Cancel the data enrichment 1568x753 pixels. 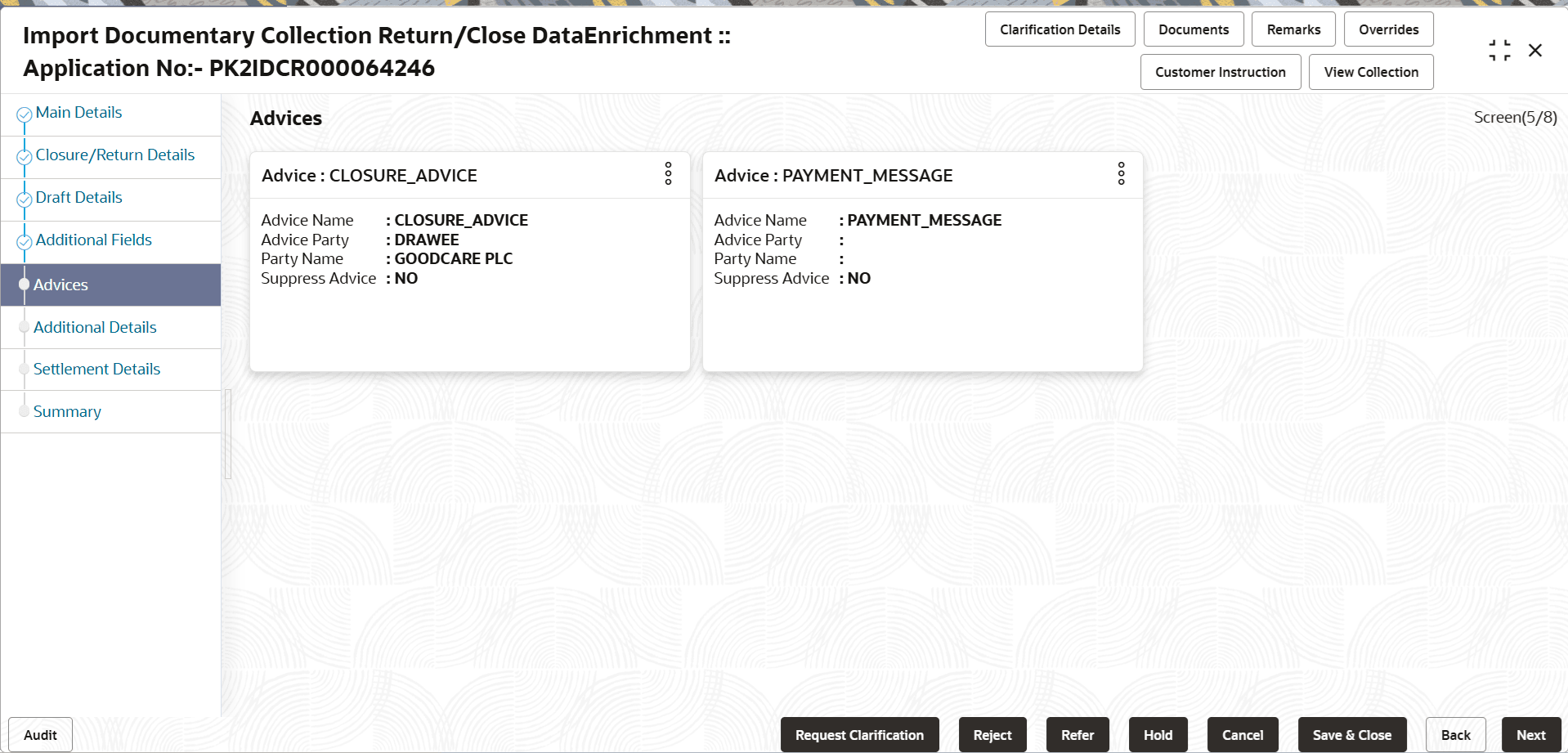pos(1243,735)
